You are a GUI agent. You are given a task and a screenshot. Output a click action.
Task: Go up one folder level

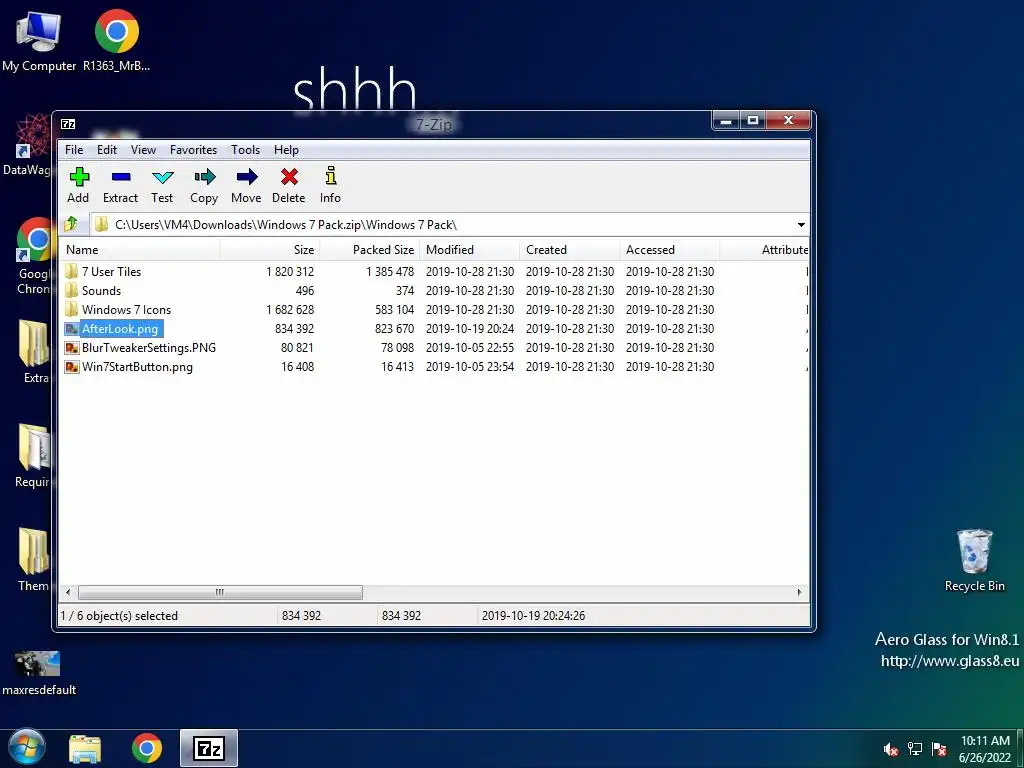(x=71, y=225)
